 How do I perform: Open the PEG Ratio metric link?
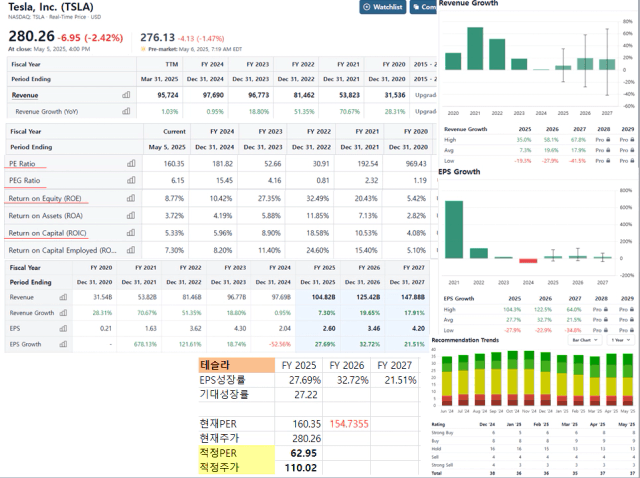24,180
